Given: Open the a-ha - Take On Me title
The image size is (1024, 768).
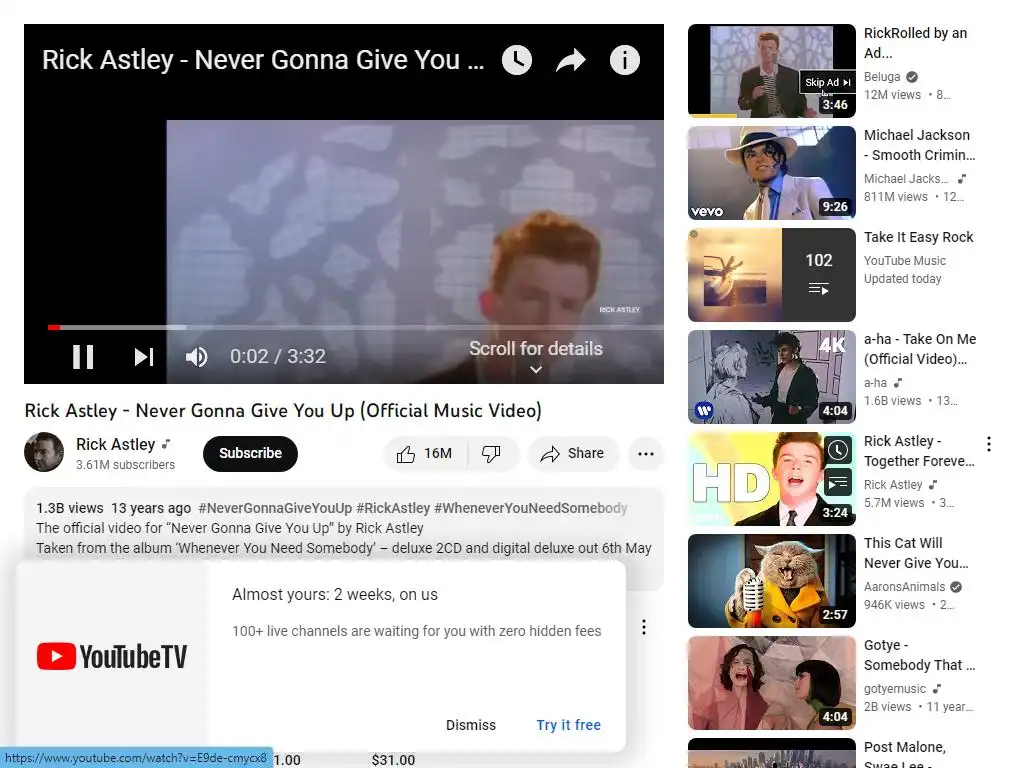Looking at the screenshot, I should [x=920, y=349].
